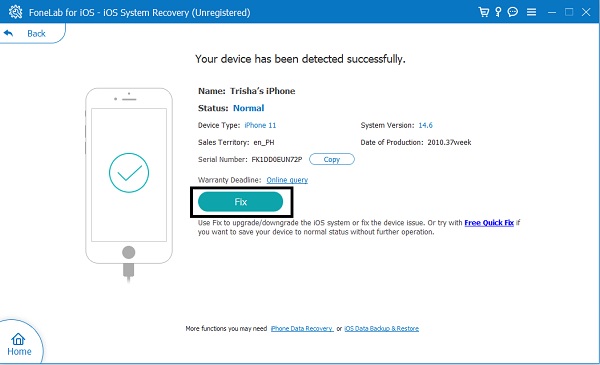Copy the serial number
600x365 pixels.
point(332,160)
